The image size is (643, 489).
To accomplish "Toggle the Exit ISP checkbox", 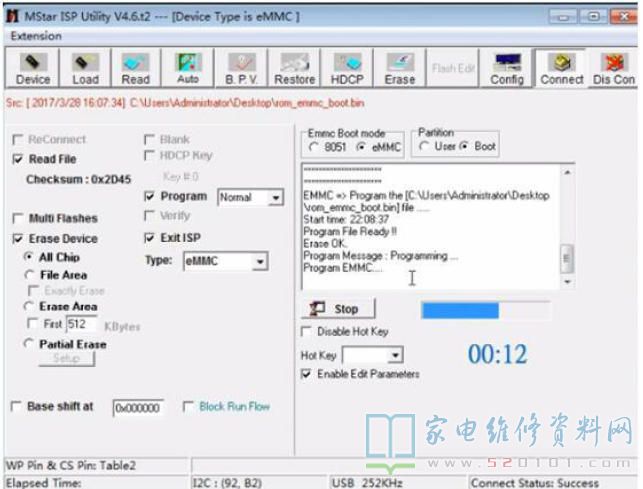I will (x=150, y=238).
